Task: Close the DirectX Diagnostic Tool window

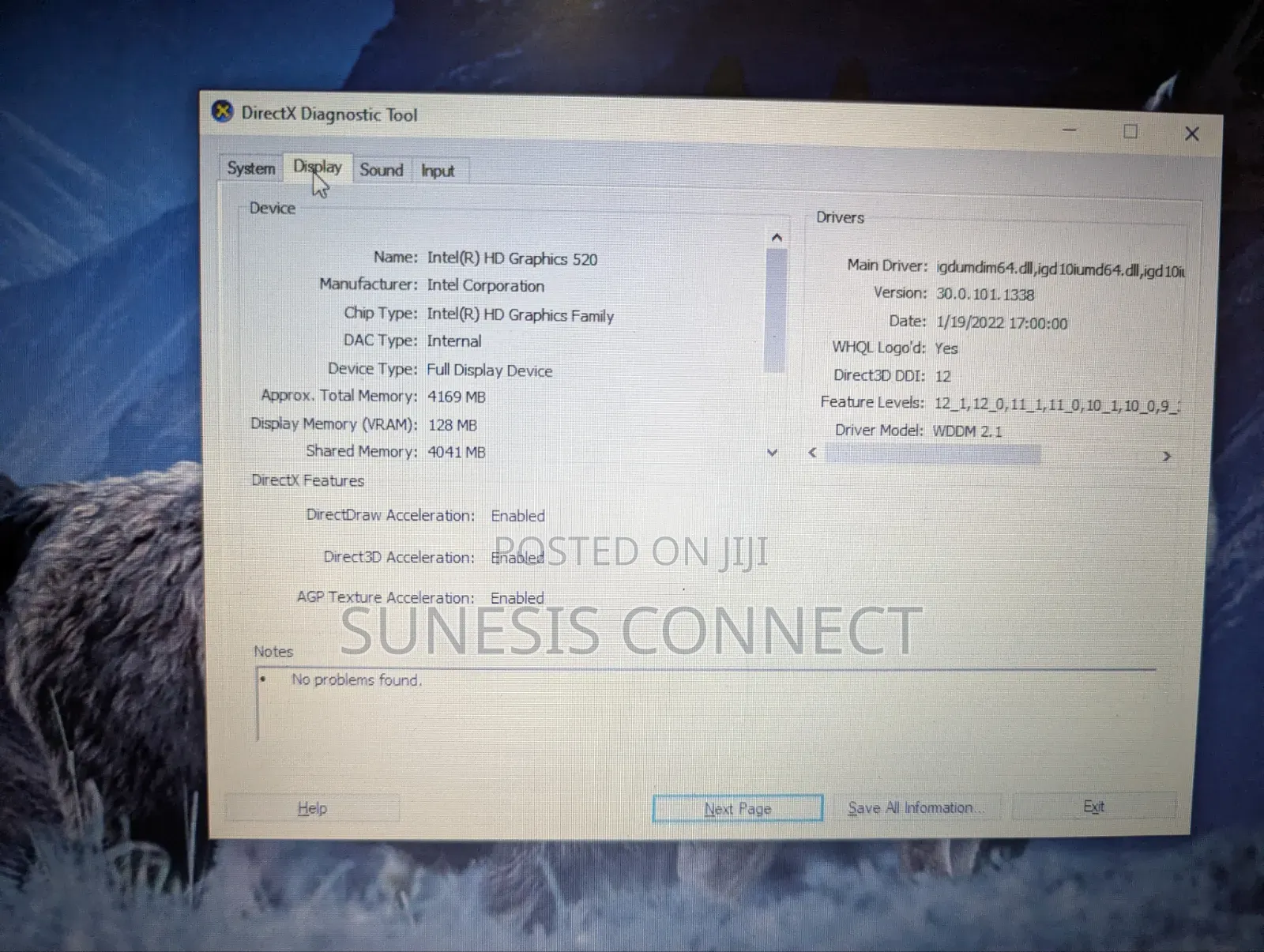Action: click(x=1192, y=134)
